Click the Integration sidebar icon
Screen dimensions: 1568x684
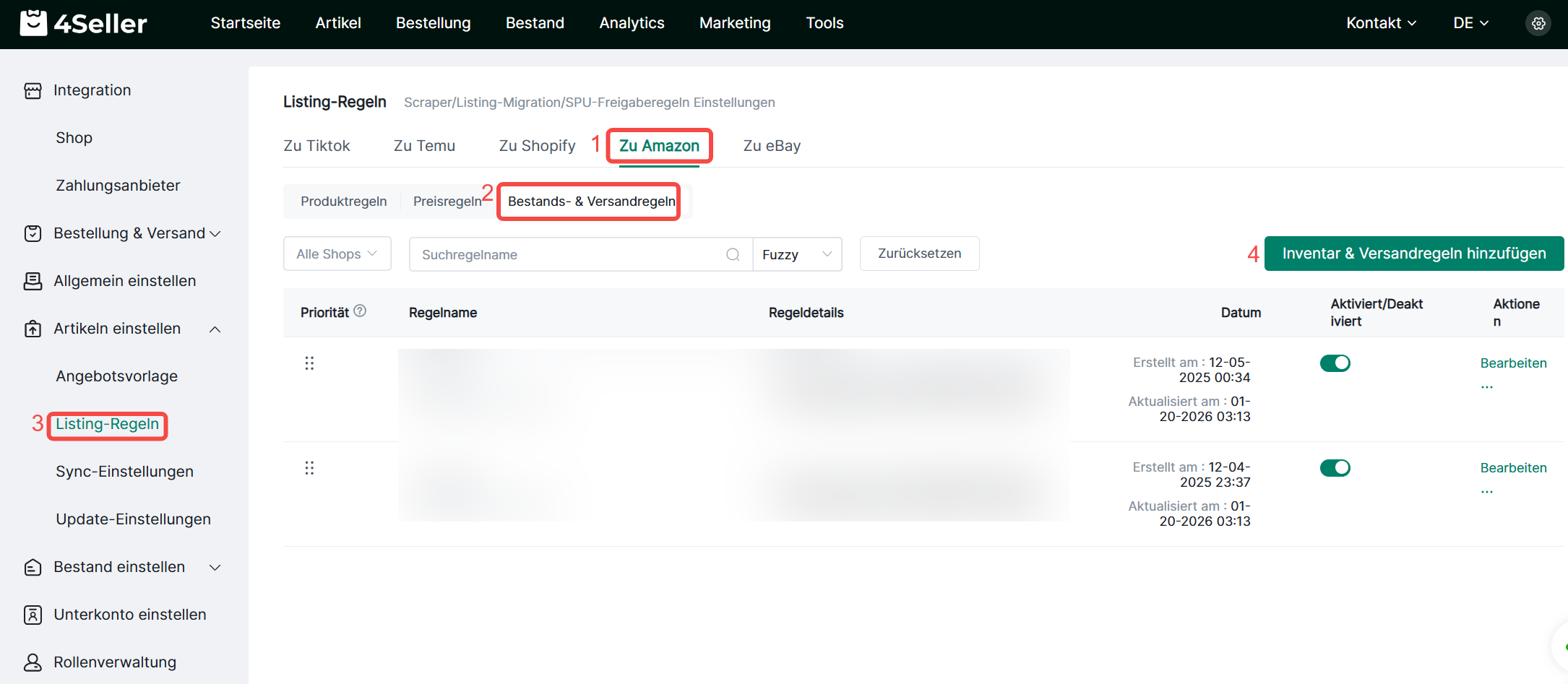(33, 90)
